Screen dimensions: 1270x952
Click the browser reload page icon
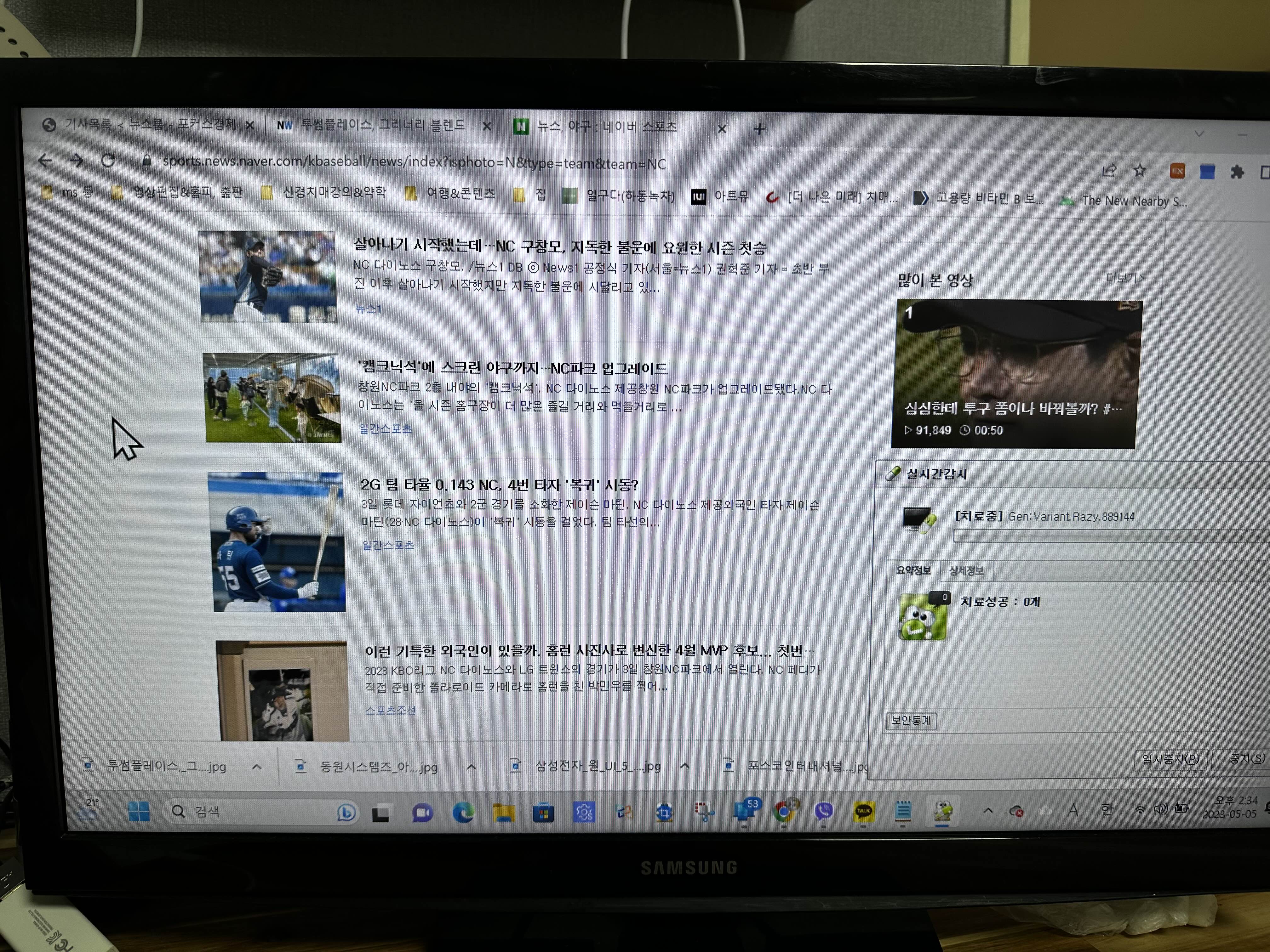108,161
